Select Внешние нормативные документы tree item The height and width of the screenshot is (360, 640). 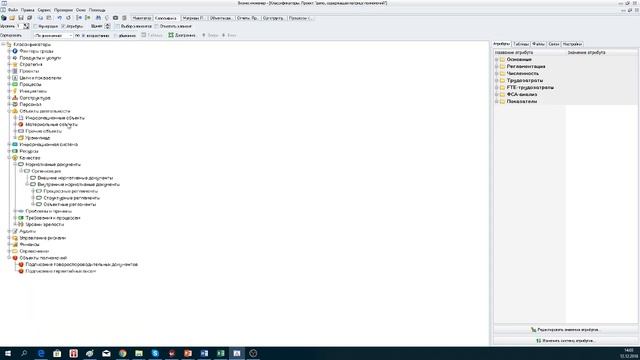(x=75, y=178)
